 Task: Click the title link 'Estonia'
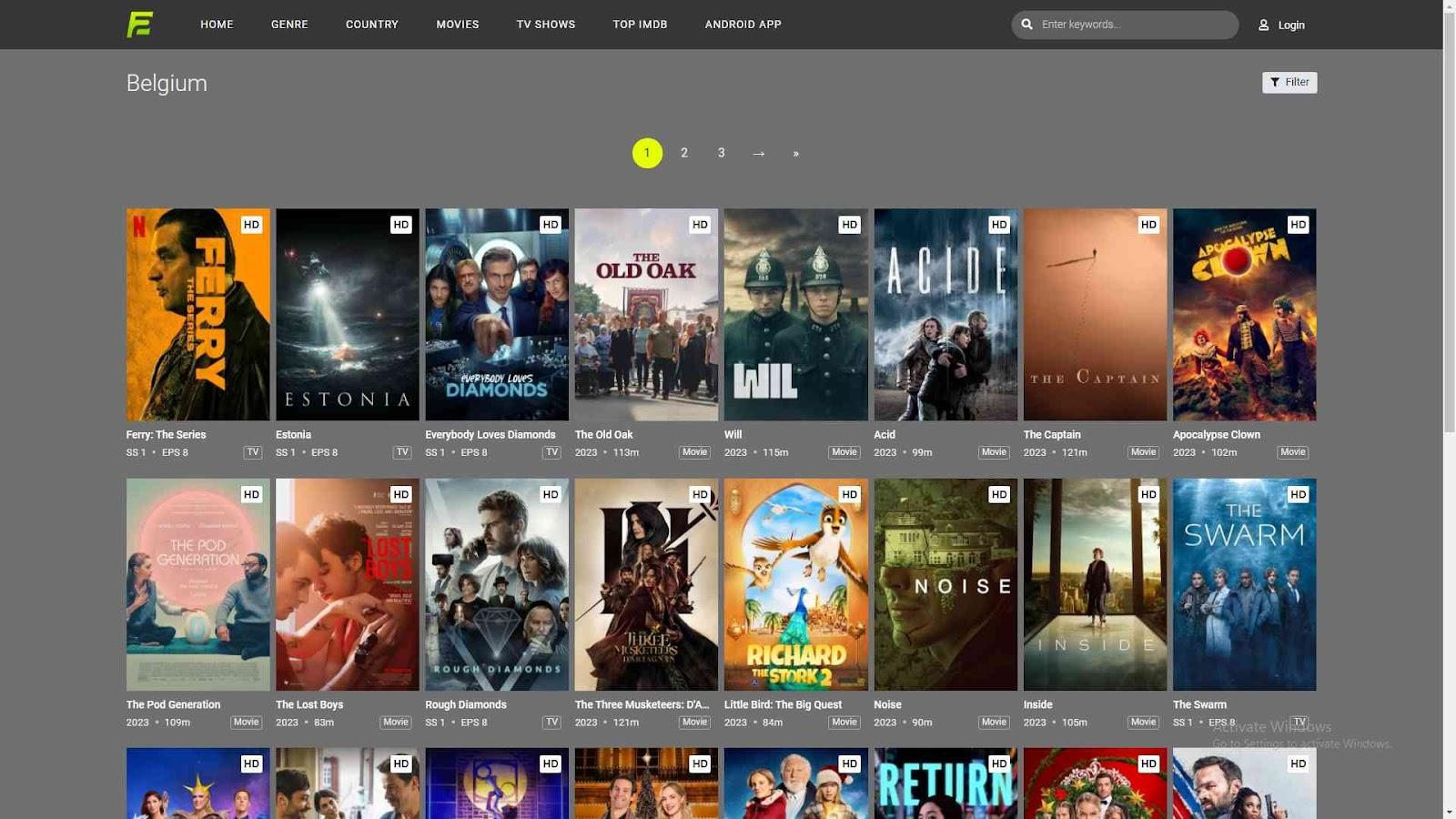pos(293,435)
